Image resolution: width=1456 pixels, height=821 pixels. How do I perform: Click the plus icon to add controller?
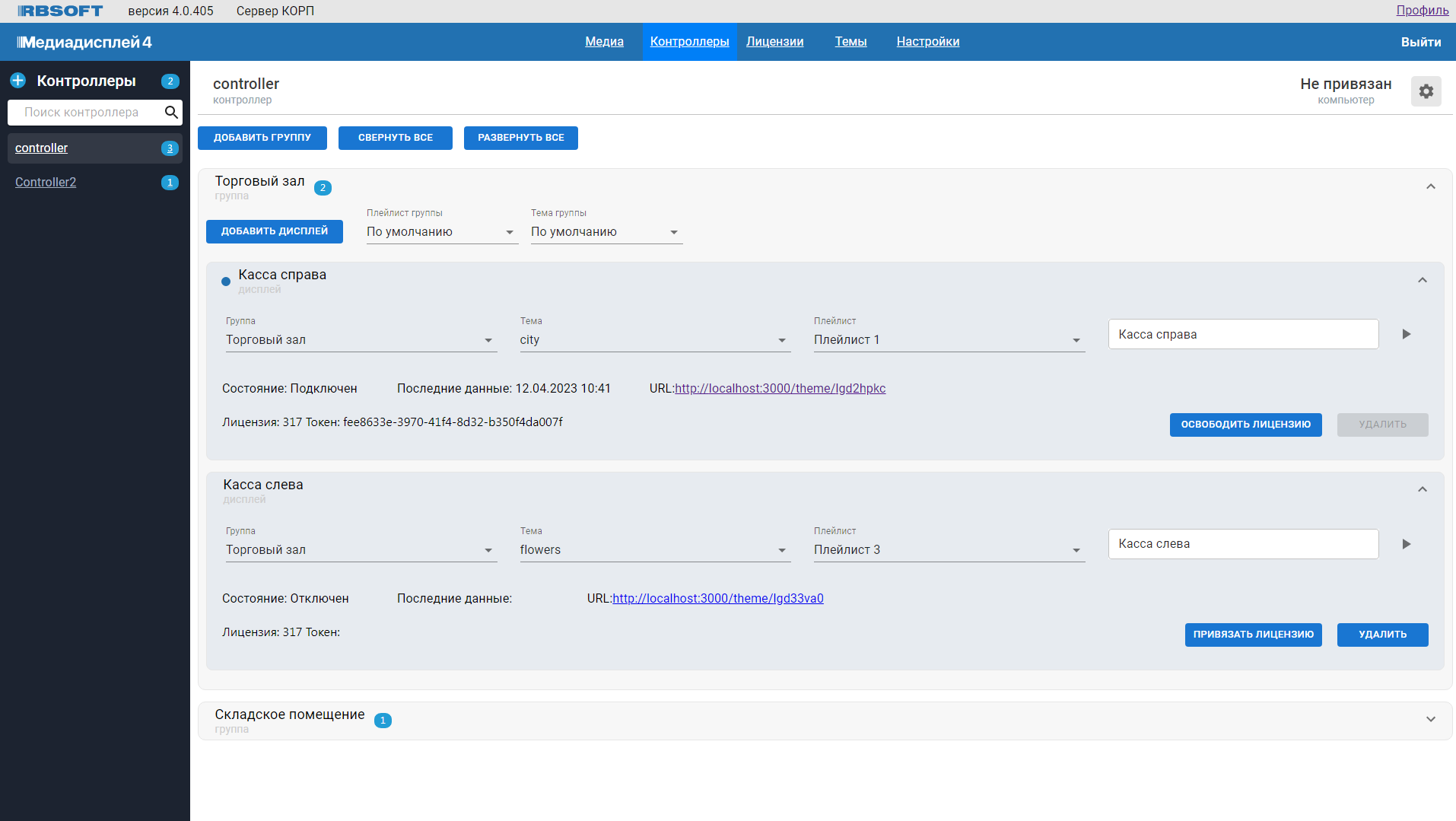coord(17,81)
